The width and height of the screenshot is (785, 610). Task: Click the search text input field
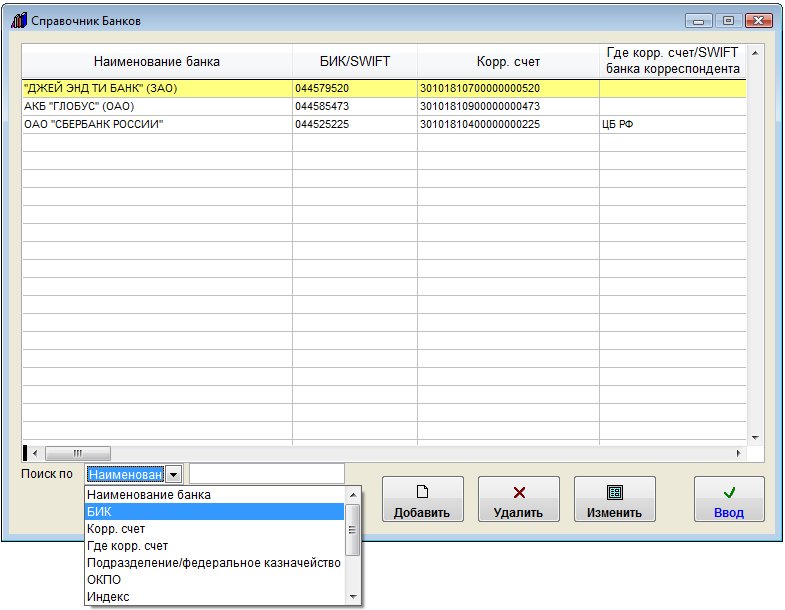(267, 474)
